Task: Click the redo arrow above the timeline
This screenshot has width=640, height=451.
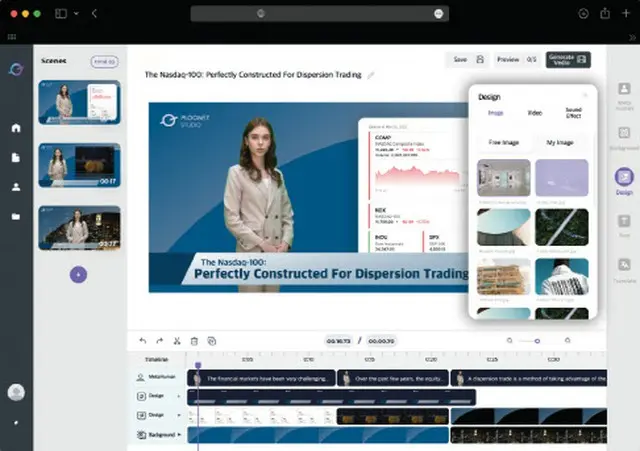Action: [x=160, y=341]
